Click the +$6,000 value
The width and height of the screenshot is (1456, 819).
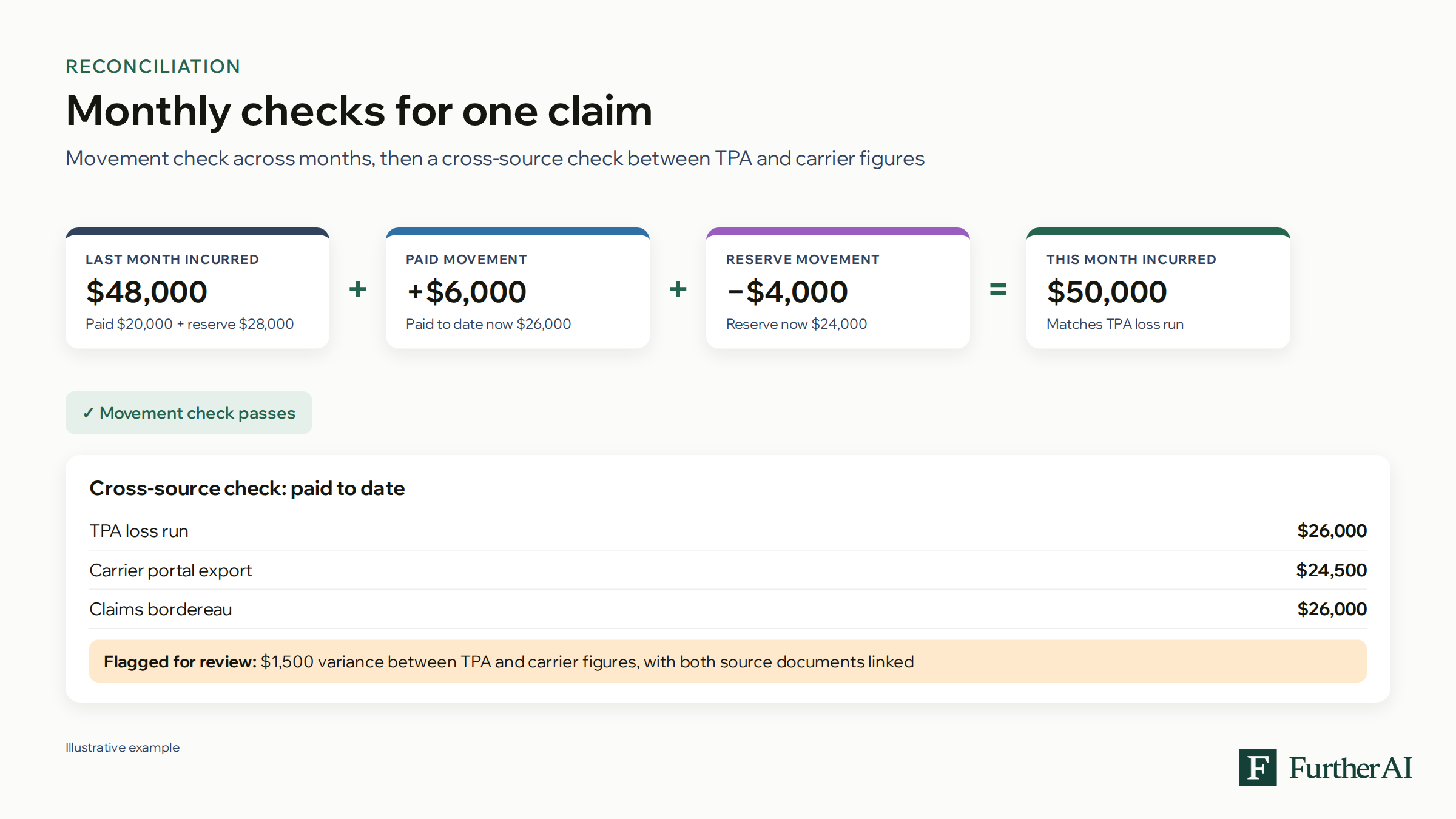(467, 292)
